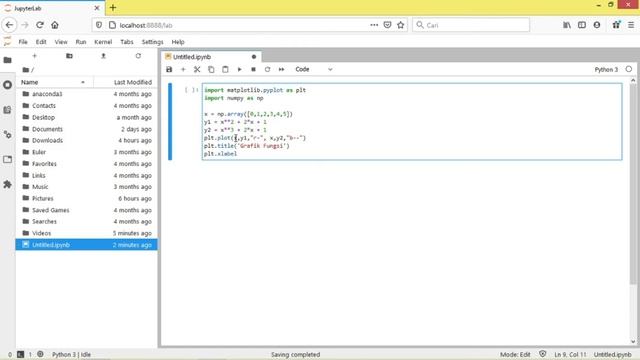The width and height of the screenshot is (640, 360).
Task: Open the Kernel menu
Action: pyautogui.click(x=103, y=42)
